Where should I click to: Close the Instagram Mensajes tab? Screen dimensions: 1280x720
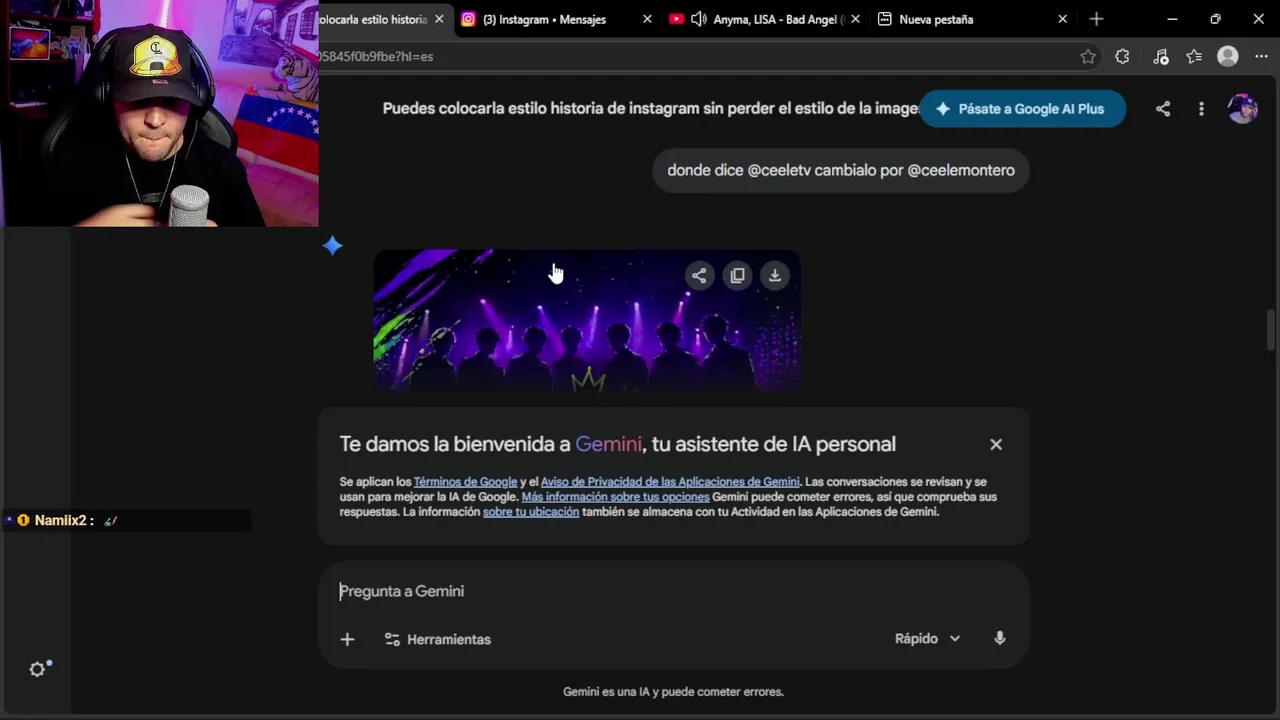click(647, 19)
